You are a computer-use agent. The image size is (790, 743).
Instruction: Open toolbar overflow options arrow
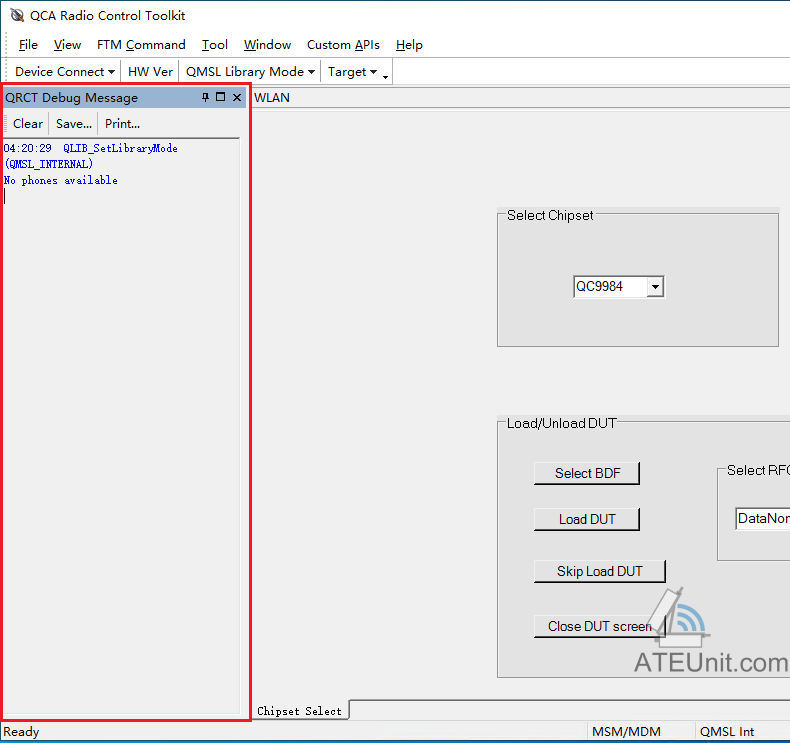point(385,77)
